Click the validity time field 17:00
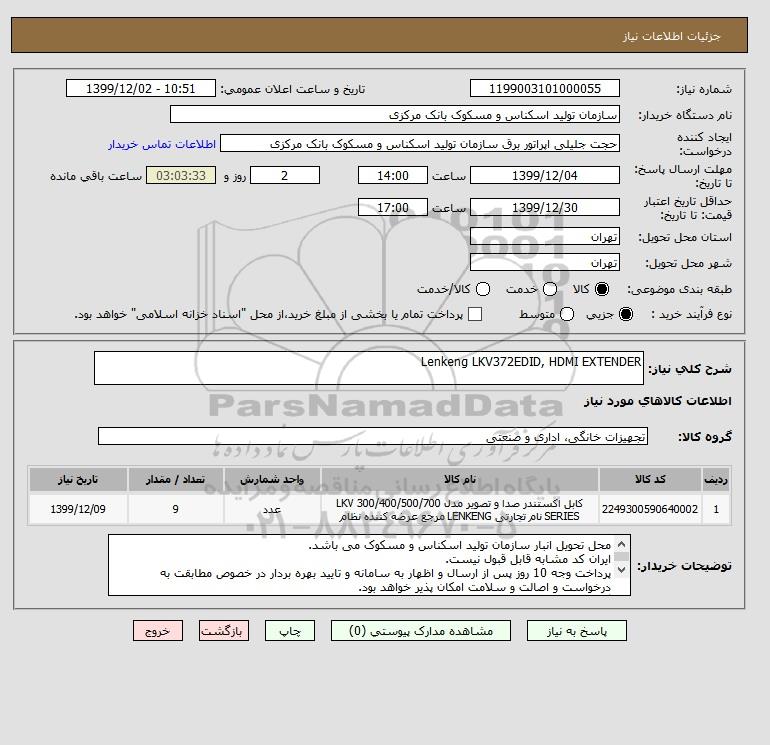770x745 pixels. 392,207
